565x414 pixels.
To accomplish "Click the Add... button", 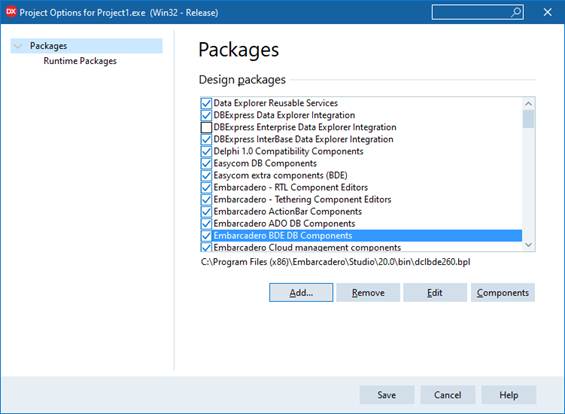I will 301,293.
